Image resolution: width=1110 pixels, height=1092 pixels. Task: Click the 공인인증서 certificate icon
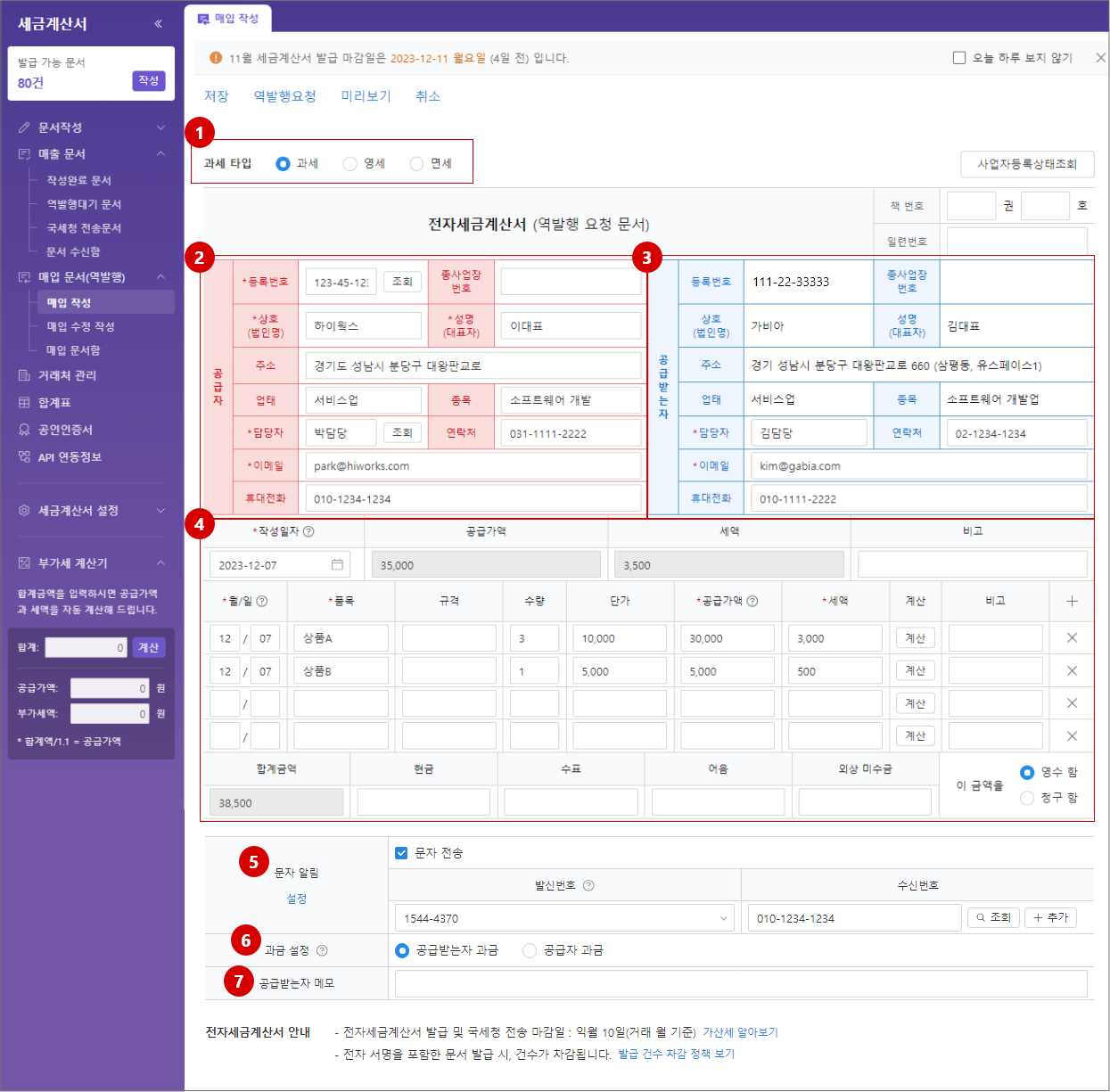pos(24,430)
